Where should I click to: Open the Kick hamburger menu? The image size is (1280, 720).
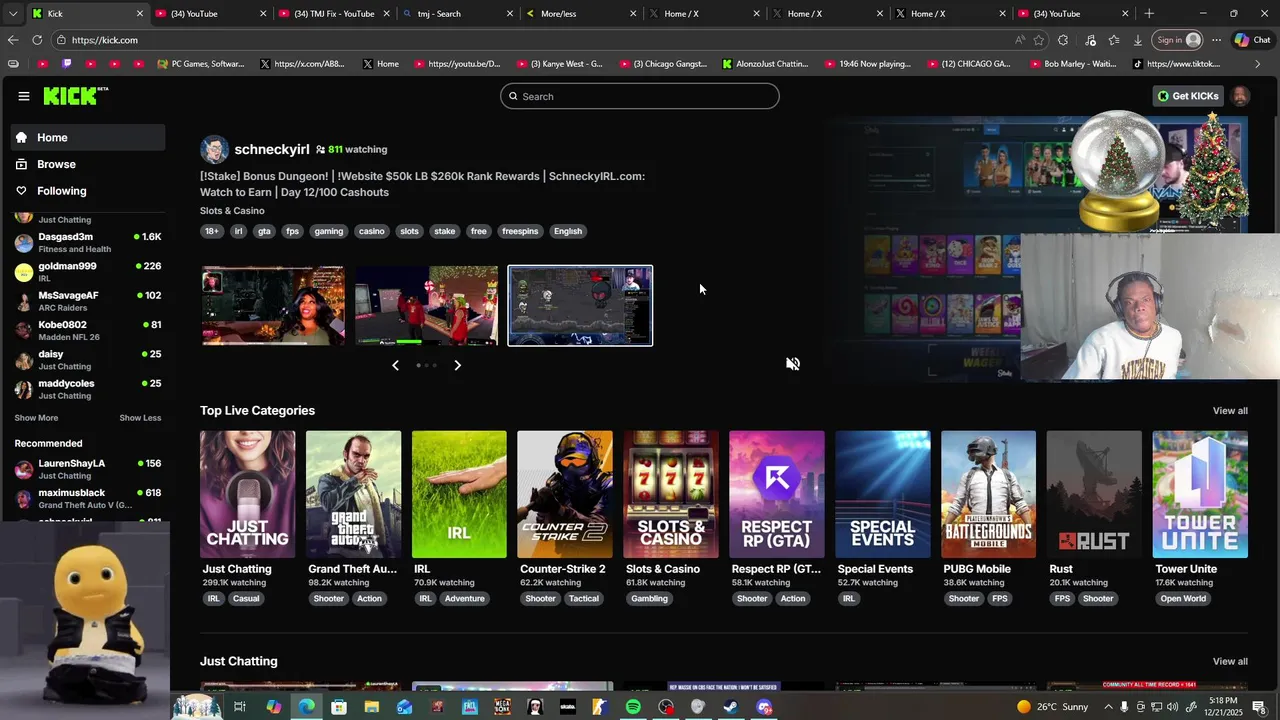23,96
